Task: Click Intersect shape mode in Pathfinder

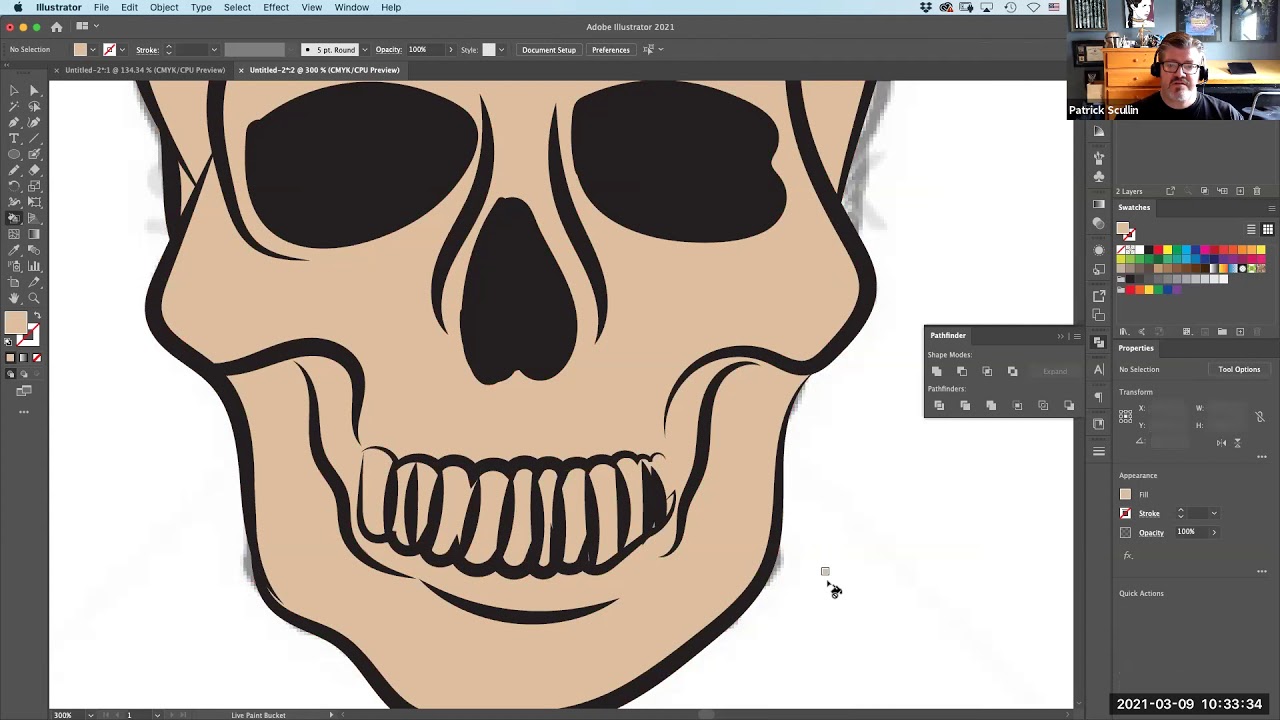Action: click(987, 371)
